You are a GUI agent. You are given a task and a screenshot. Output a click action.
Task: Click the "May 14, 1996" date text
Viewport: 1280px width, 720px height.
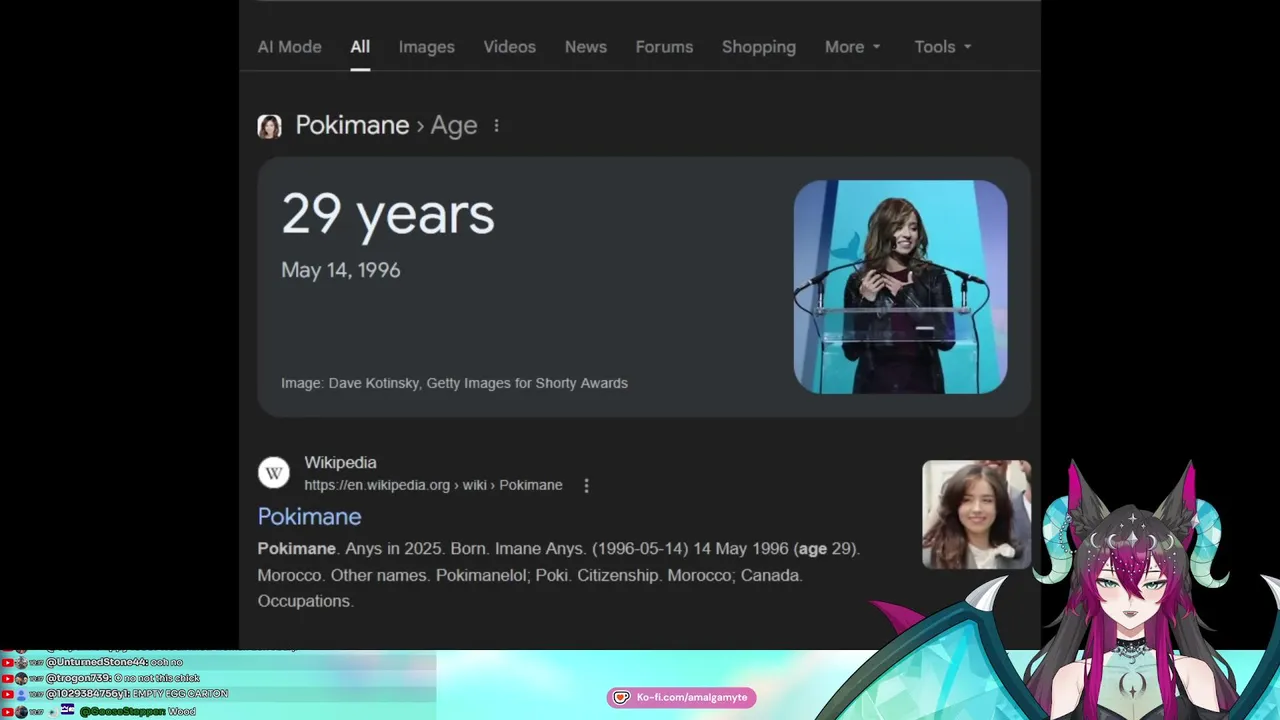click(x=341, y=270)
